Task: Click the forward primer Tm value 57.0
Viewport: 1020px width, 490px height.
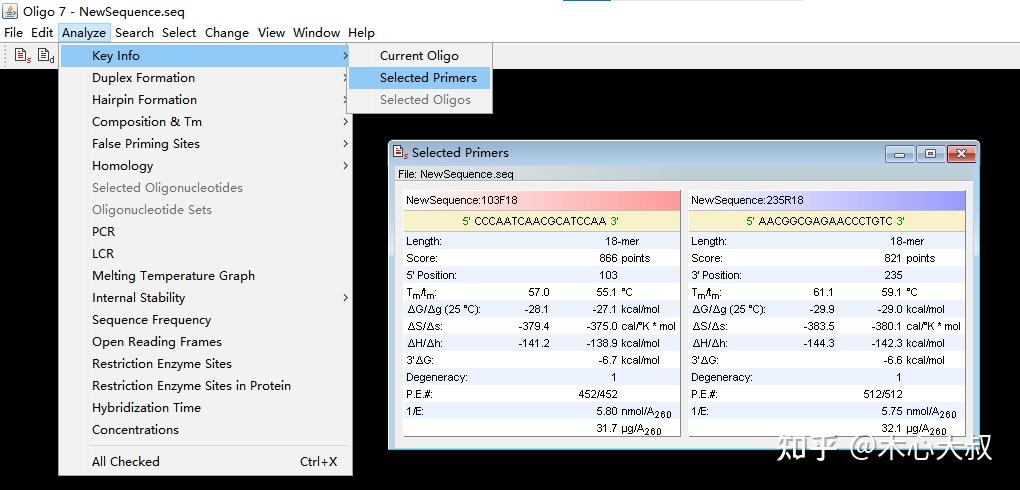Action: point(539,292)
